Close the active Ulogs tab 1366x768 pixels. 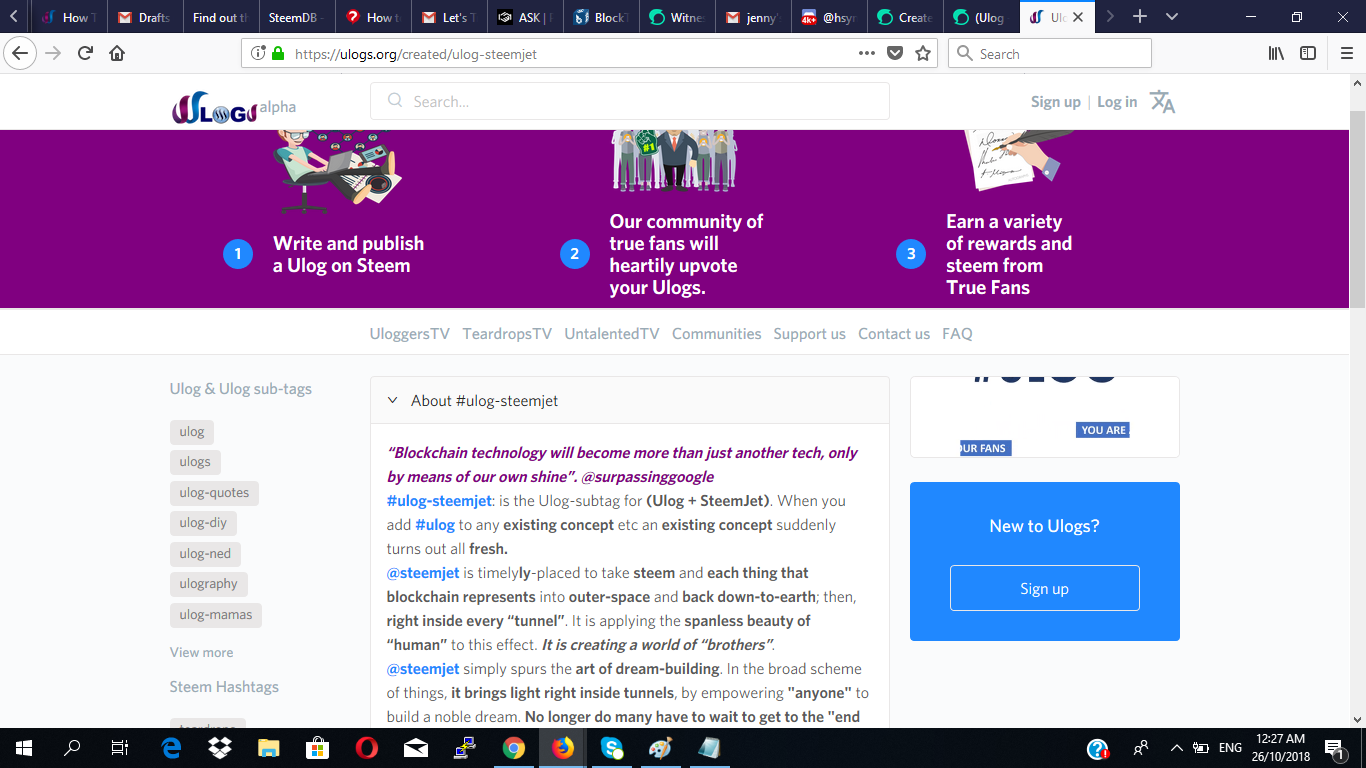point(1078,17)
